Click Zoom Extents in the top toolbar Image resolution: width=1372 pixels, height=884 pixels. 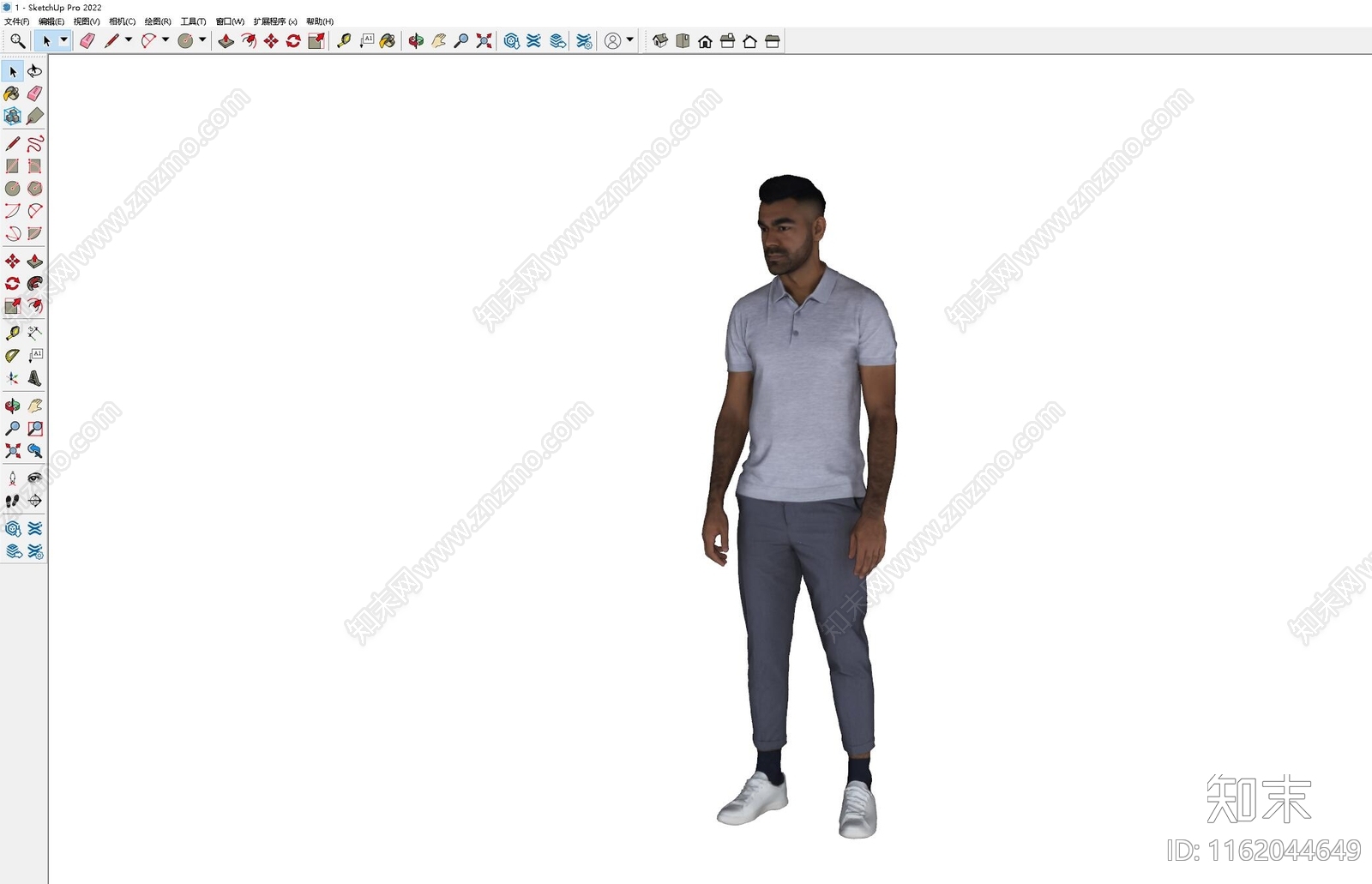click(x=484, y=40)
